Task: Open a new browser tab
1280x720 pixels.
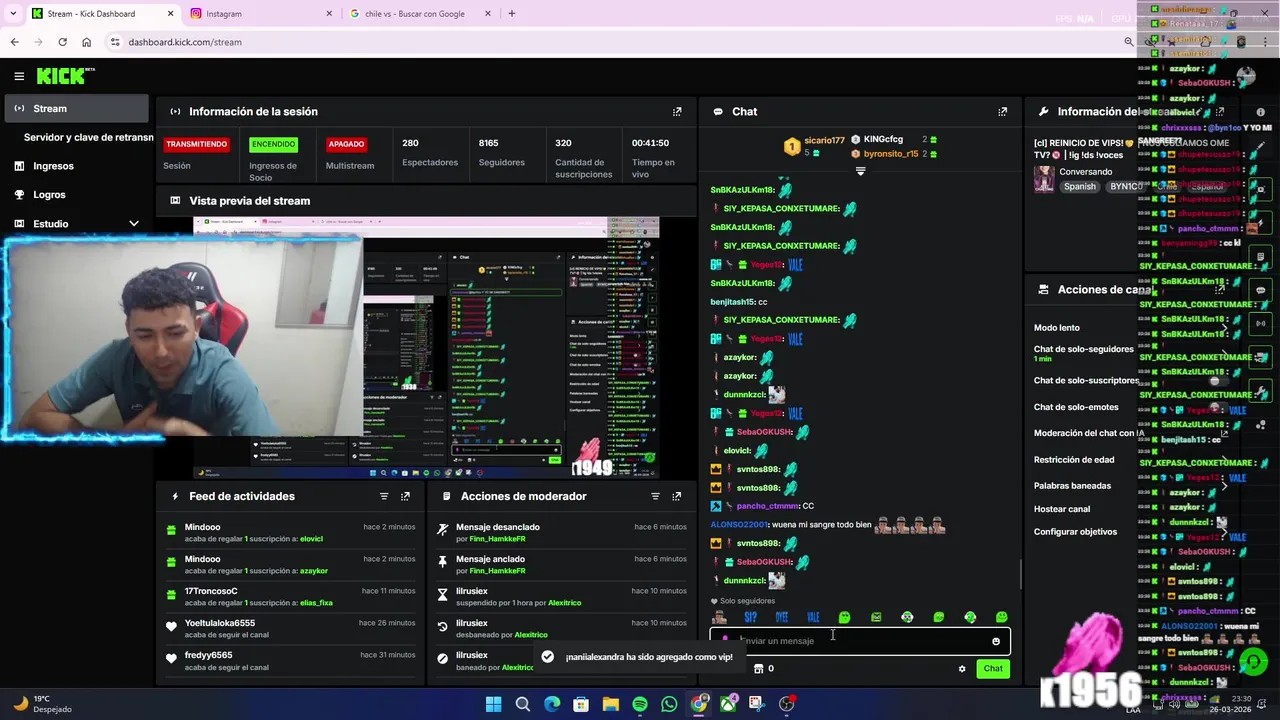Action: 512,14
